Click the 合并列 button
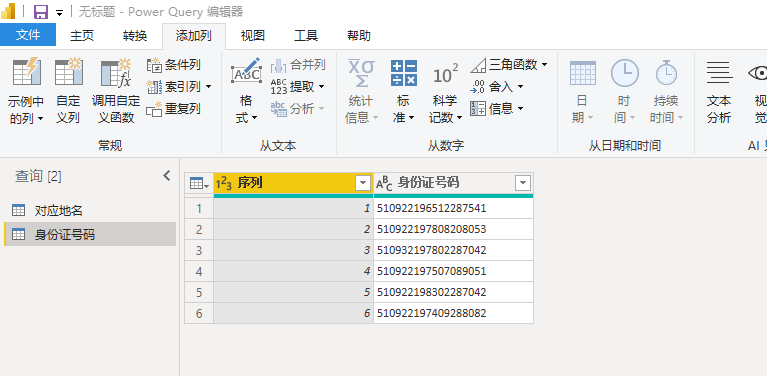767x376 pixels. 298,65
